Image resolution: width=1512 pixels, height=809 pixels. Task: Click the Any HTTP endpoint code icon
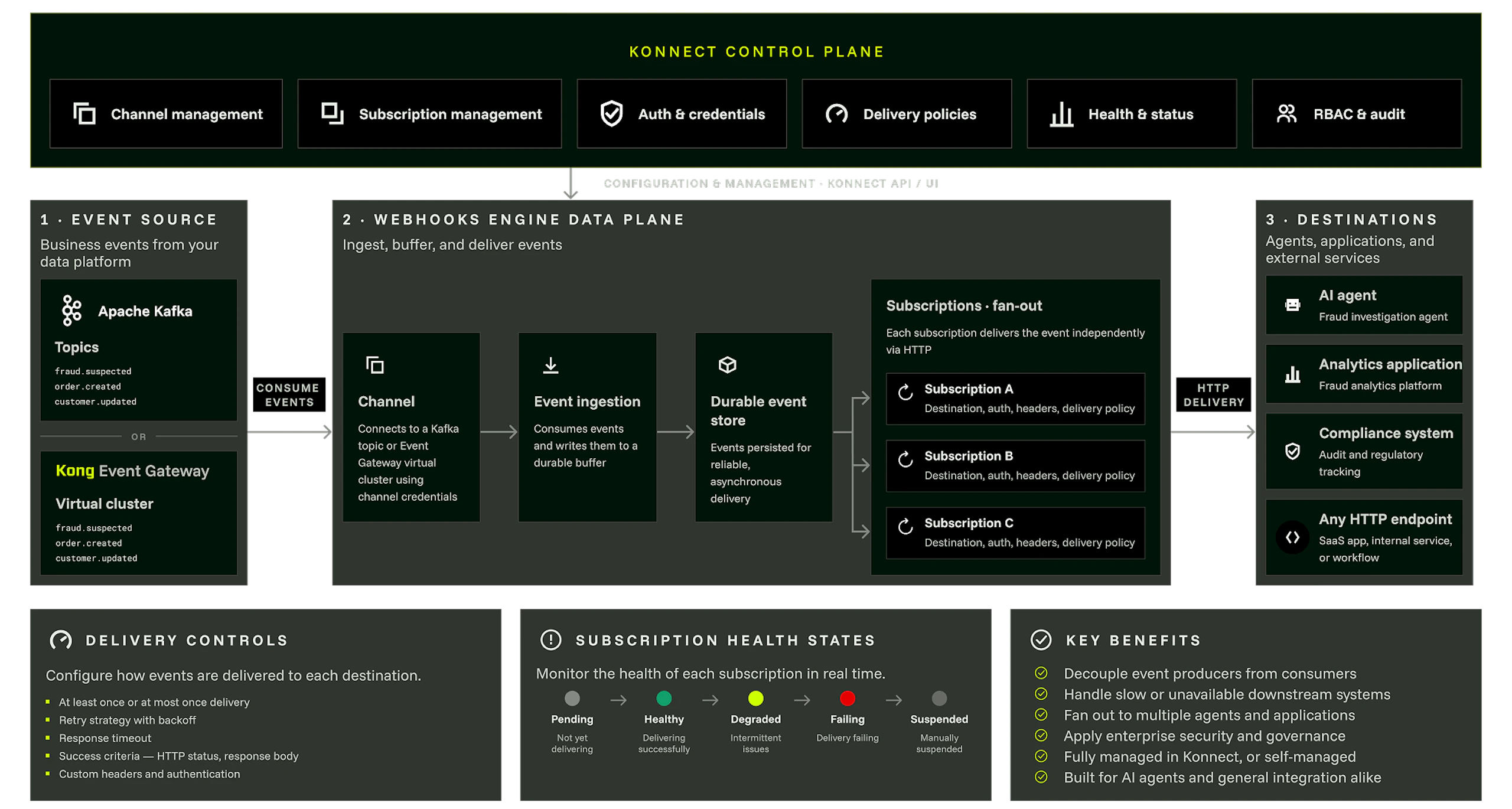click(x=1292, y=537)
